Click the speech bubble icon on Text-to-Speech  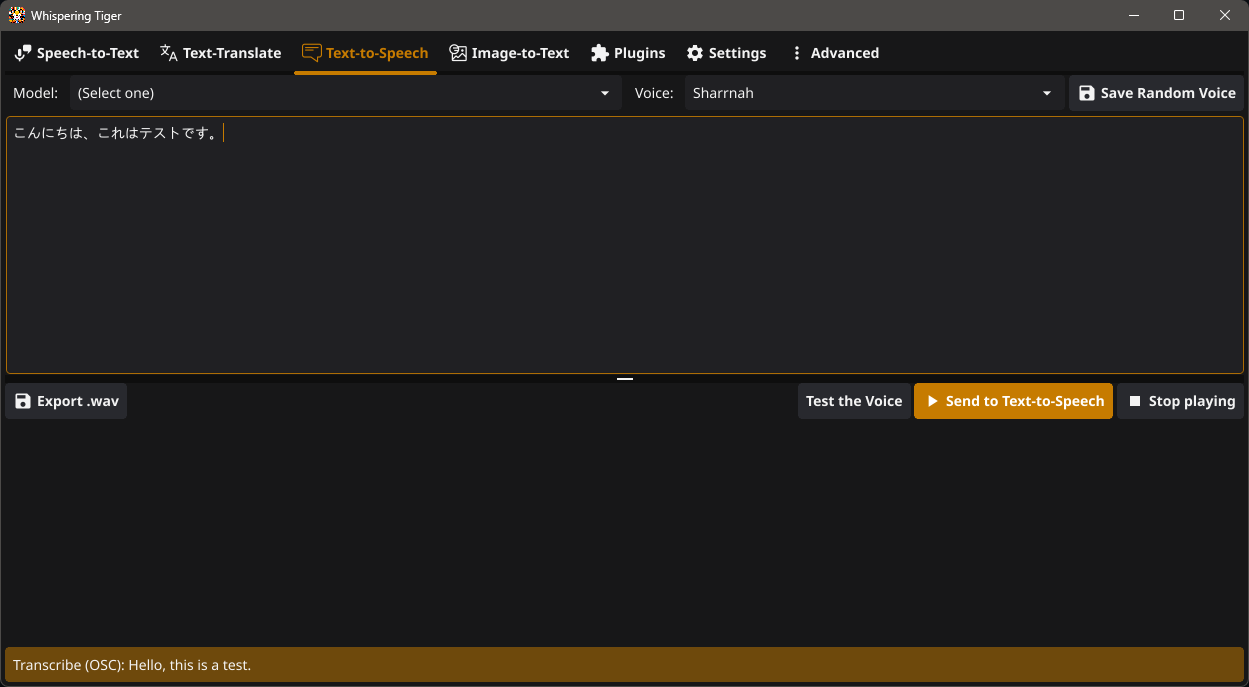pyautogui.click(x=312, y=53)
